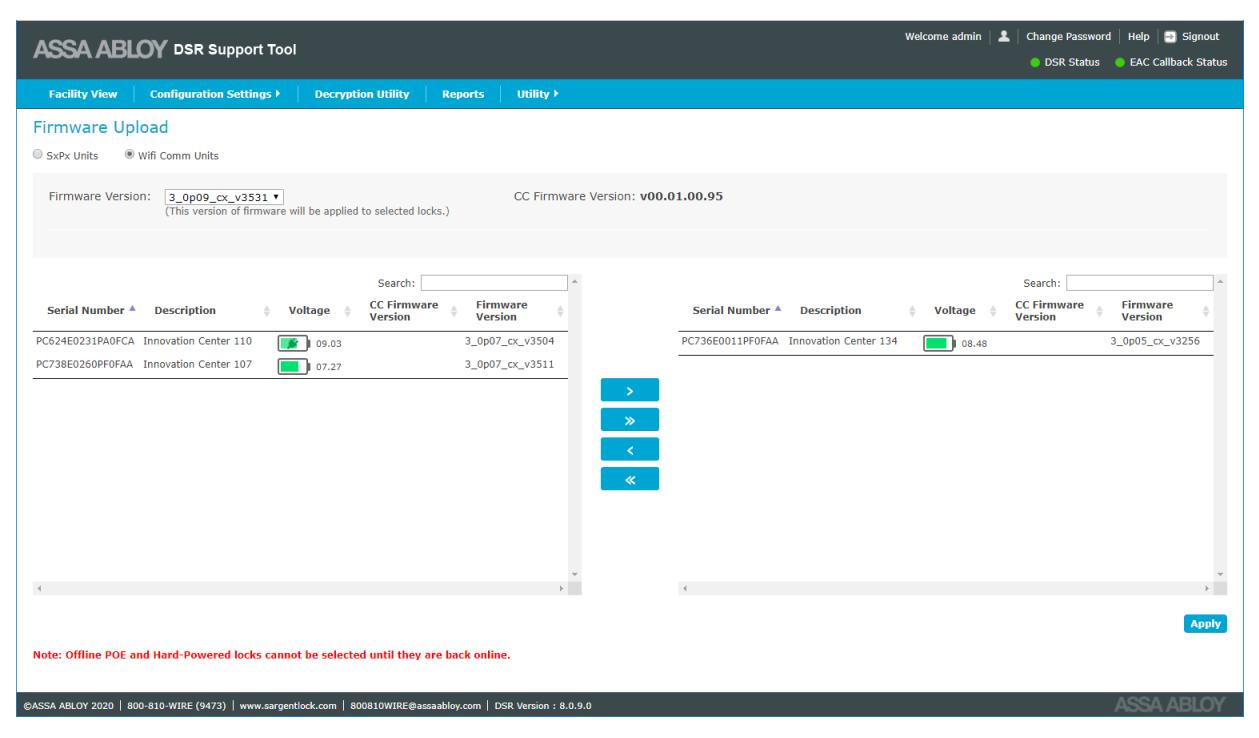Image resolution: width=1259 pixels, height=738 pixels.
Task: Click battery icon for Innovation Center 134
Action: point(940,342)
